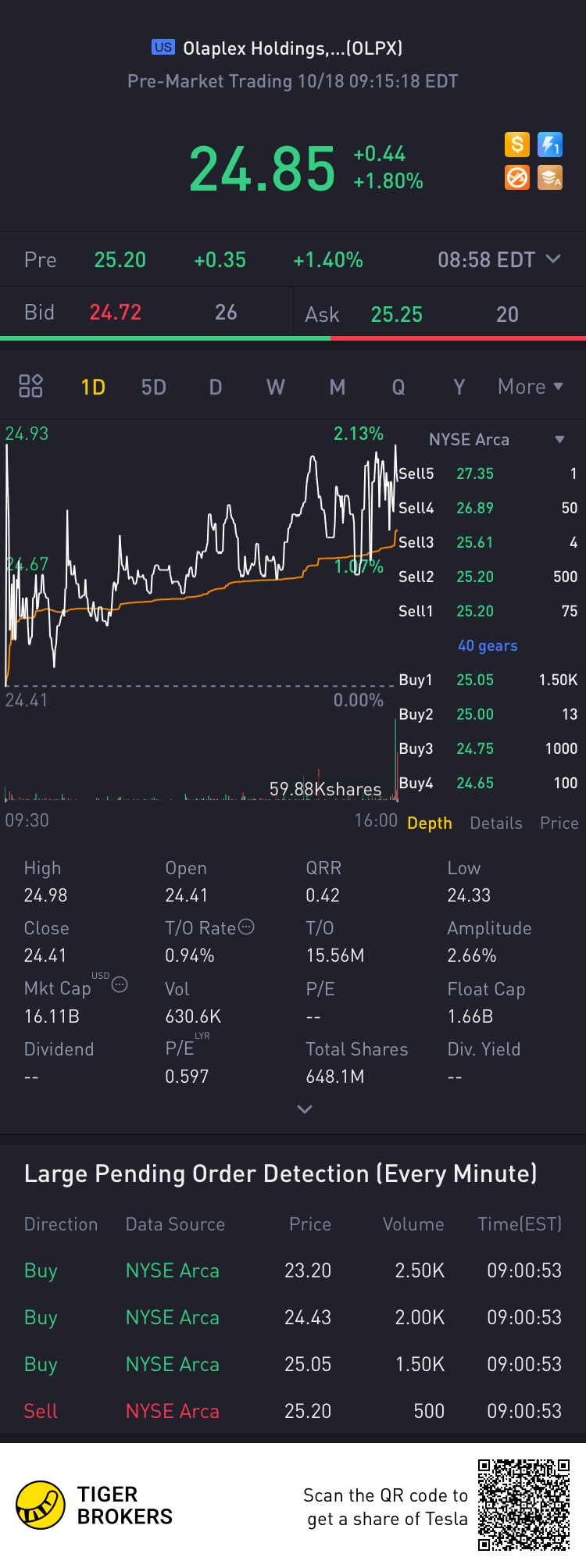Open the More timeframes dropdown
Screen dimensions: 586x1568
click(531, 387)
